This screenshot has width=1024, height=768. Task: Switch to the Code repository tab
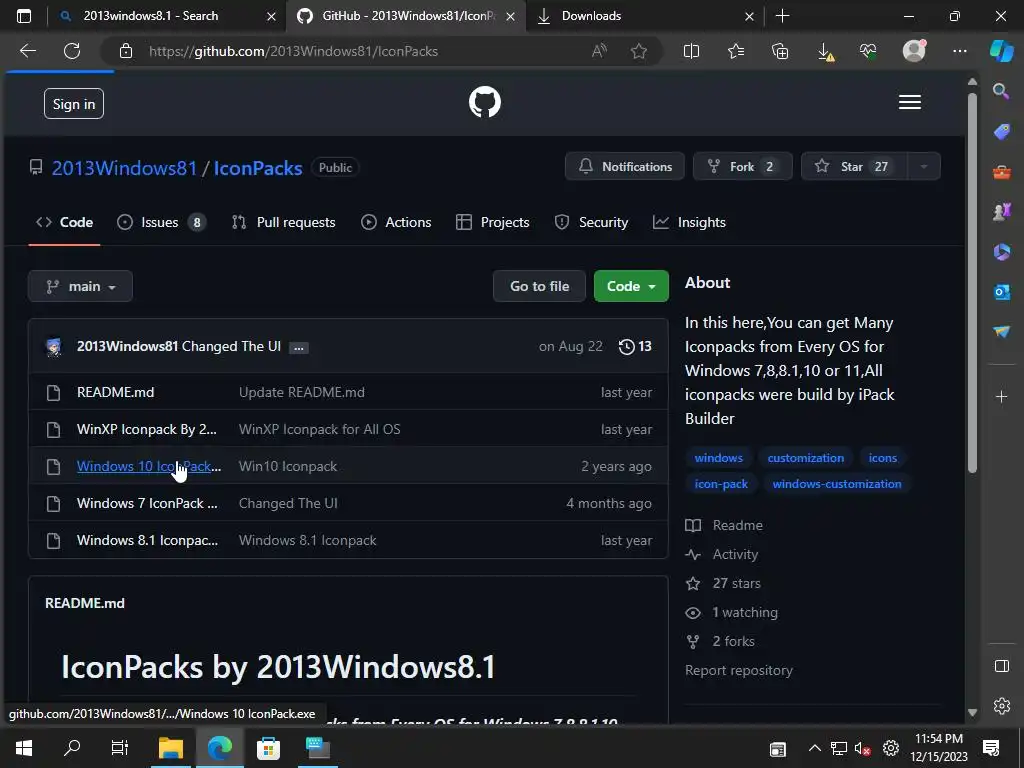coord(64,222)
